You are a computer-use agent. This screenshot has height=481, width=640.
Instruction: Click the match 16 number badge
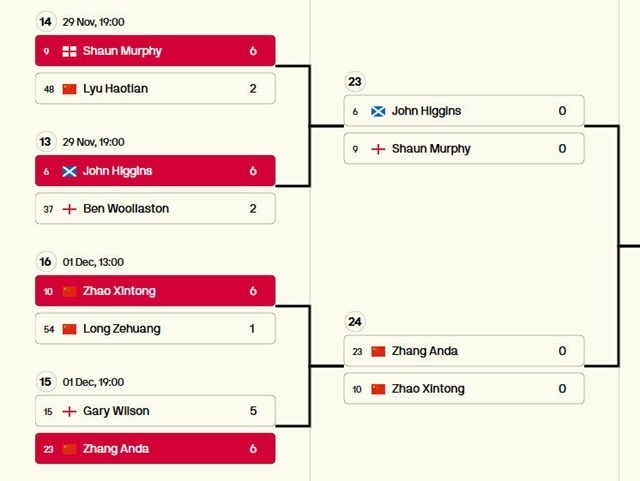click(45, 262)
